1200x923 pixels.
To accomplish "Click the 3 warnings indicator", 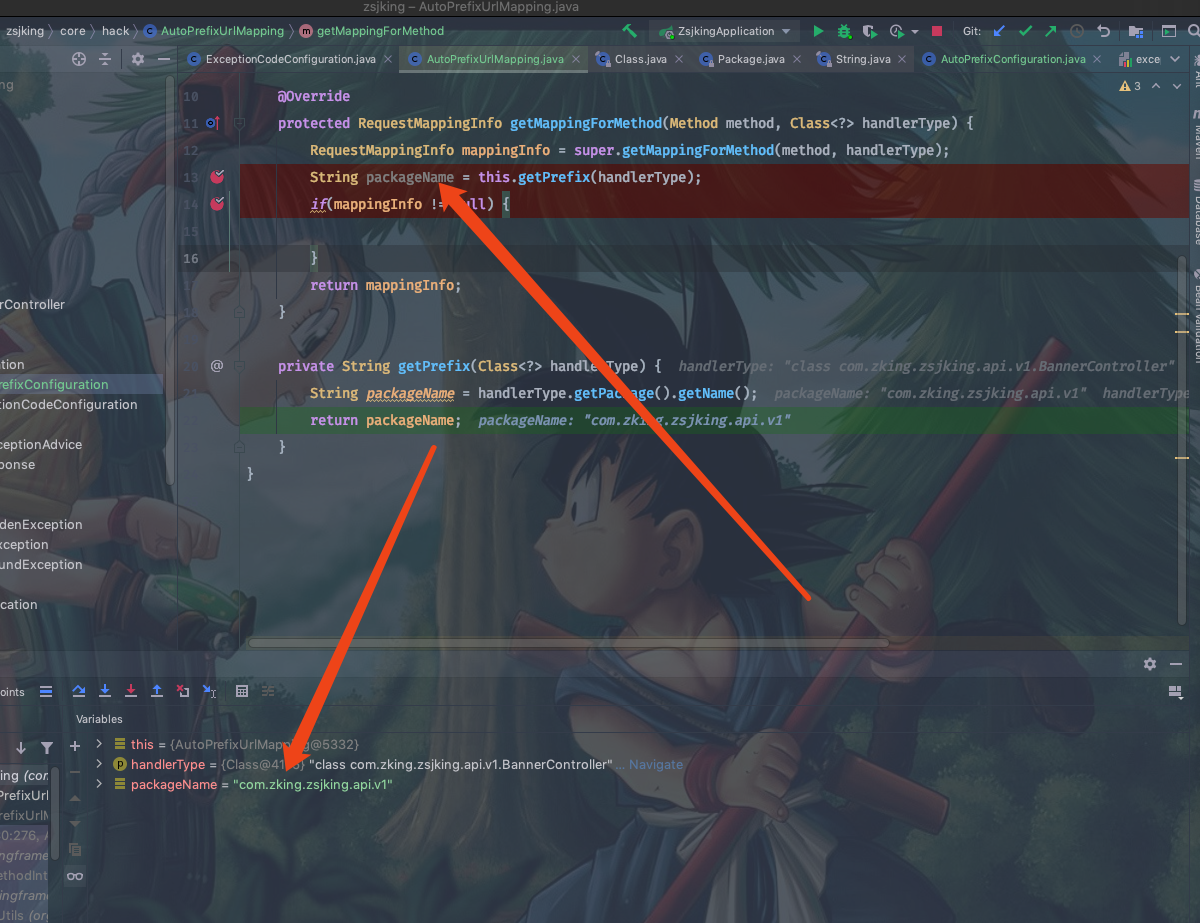I will pyautogui.click(x=1131, y=86).
